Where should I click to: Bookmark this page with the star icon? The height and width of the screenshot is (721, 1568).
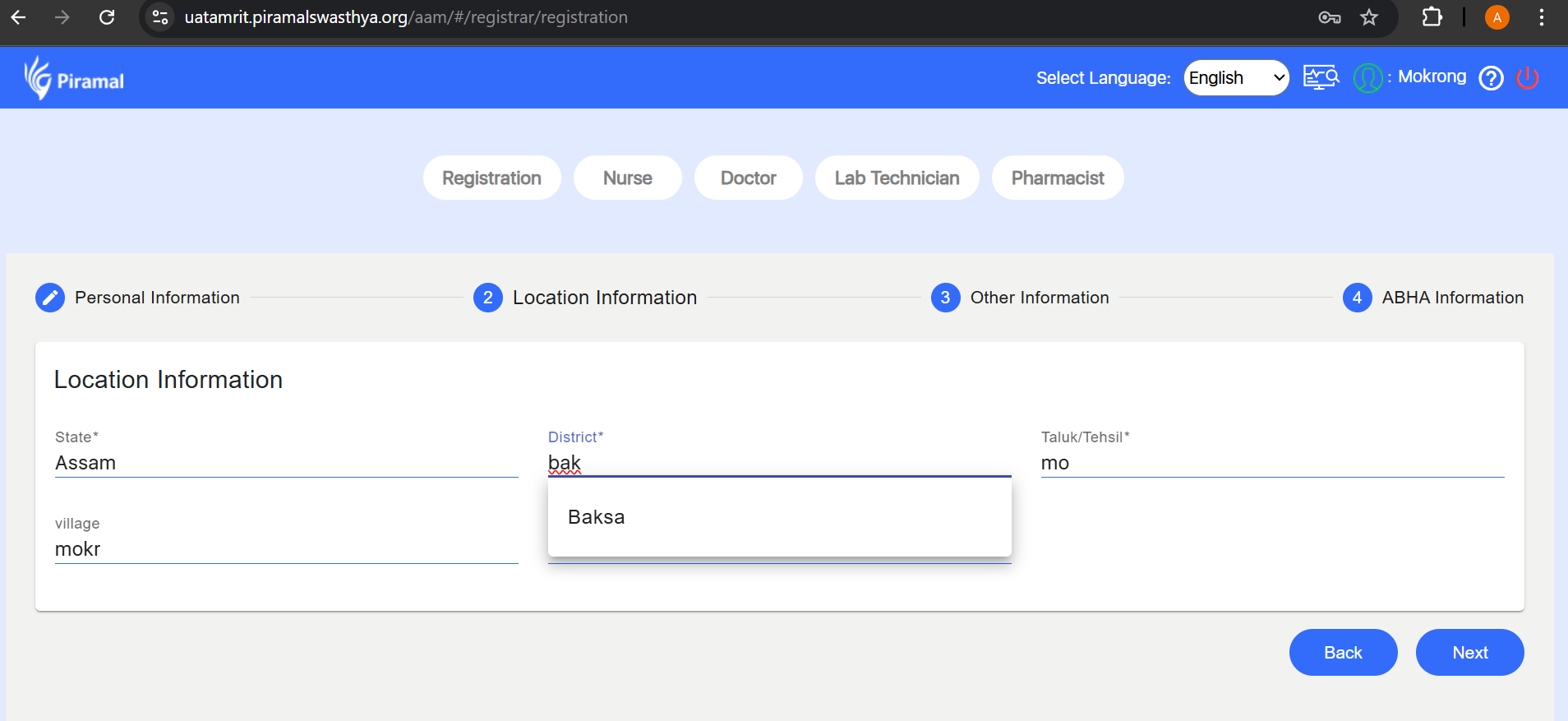(1369, 17)
